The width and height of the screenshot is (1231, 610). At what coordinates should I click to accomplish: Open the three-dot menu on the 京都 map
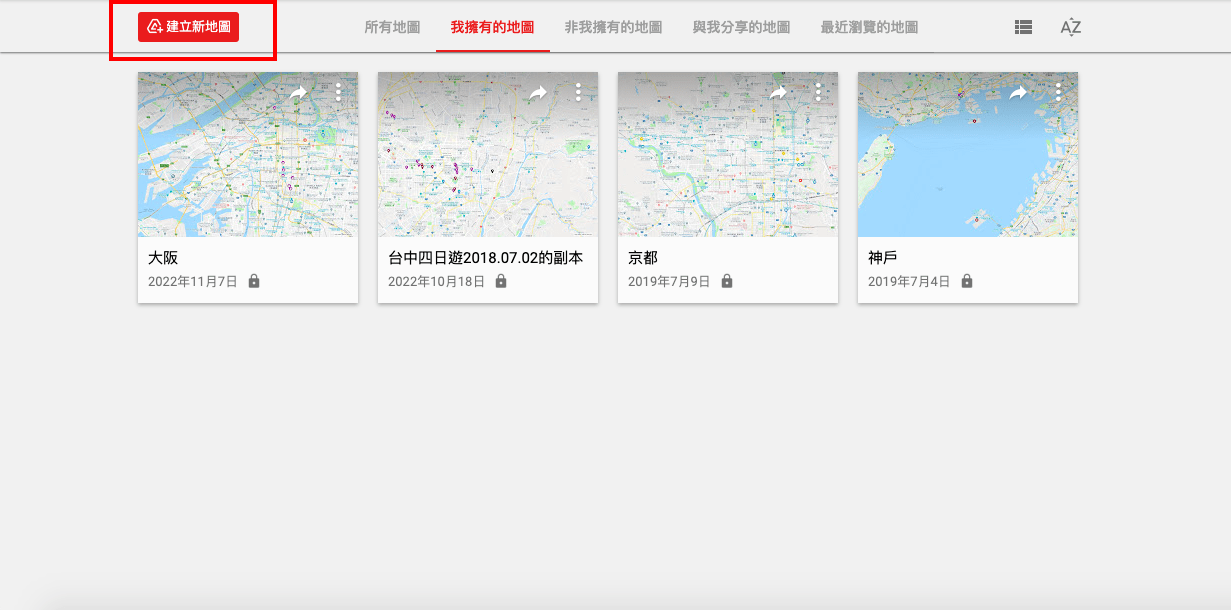tap(817, 92)
